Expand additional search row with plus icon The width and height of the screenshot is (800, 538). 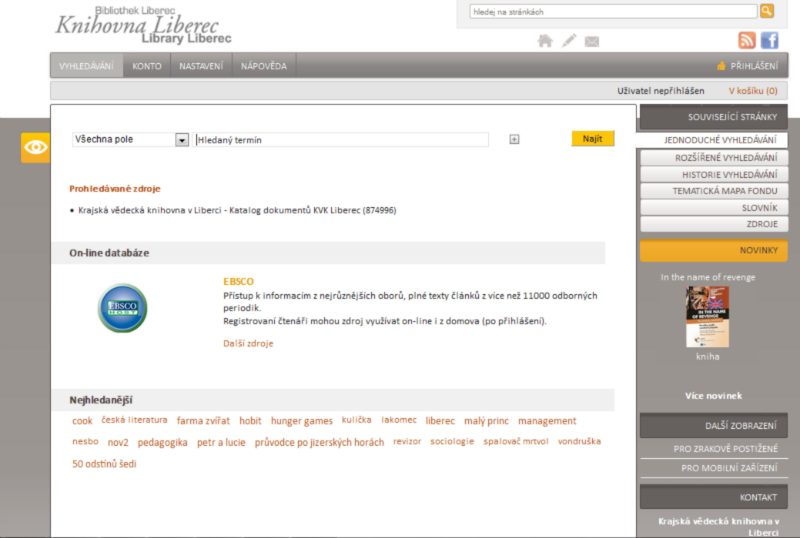click(x=514, y=140)
